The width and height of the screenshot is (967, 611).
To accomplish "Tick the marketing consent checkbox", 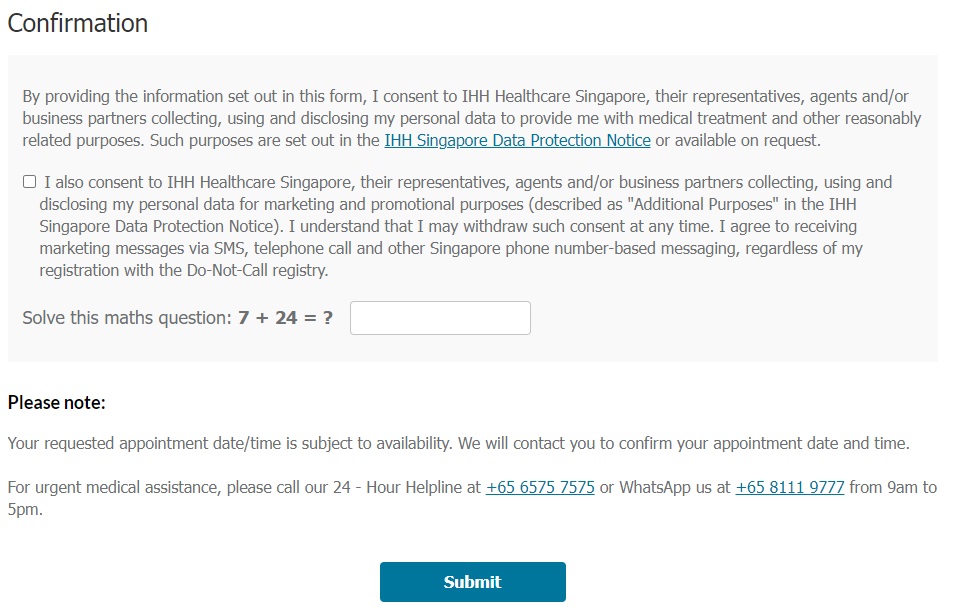I will (30, 182).
